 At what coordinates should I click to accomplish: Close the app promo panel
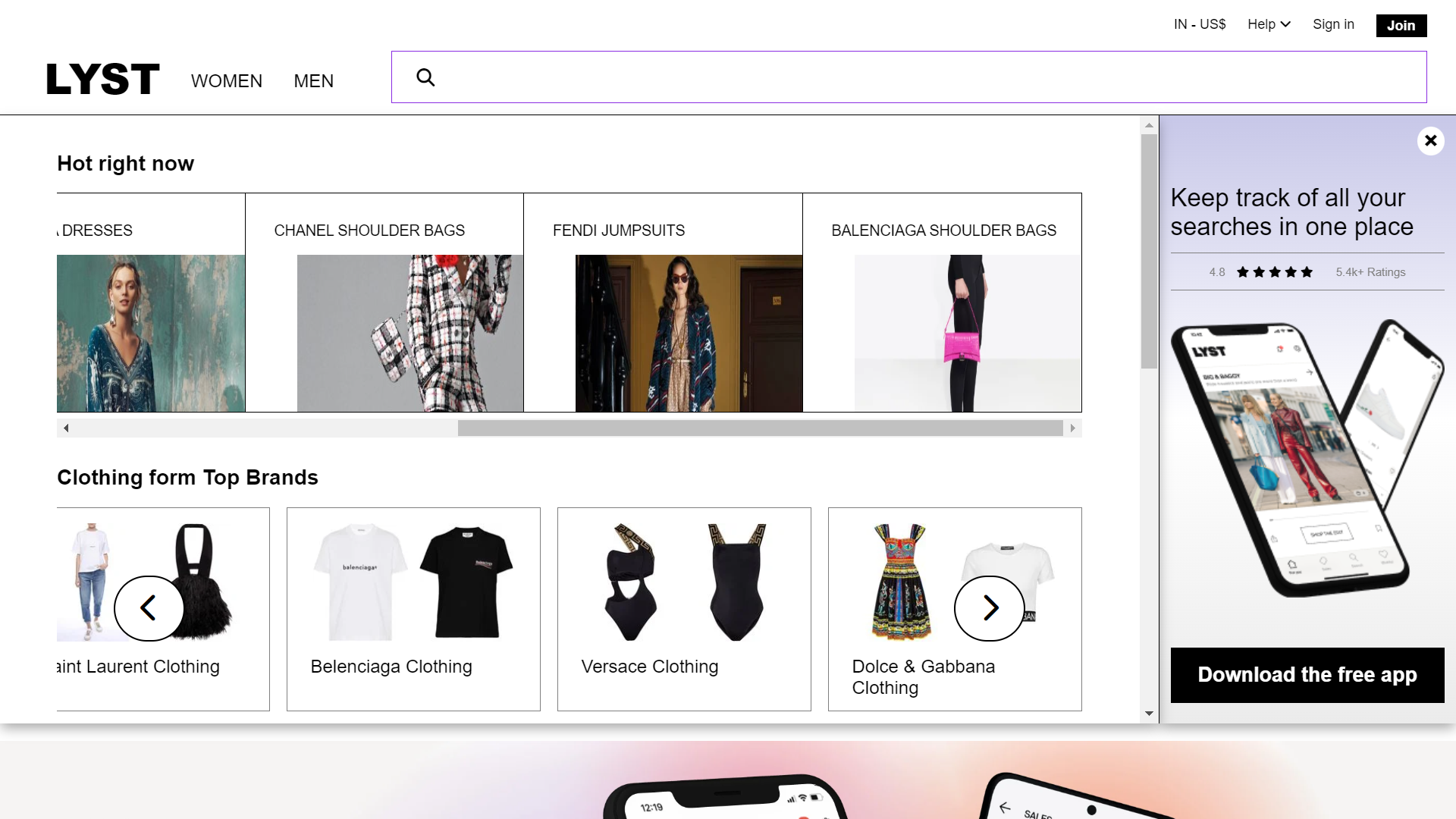click(x=1430, y=141)
